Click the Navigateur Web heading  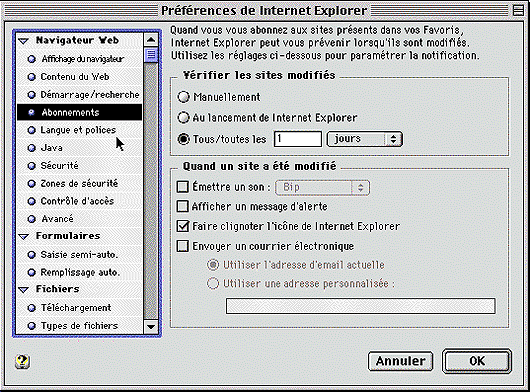point(77,40)
